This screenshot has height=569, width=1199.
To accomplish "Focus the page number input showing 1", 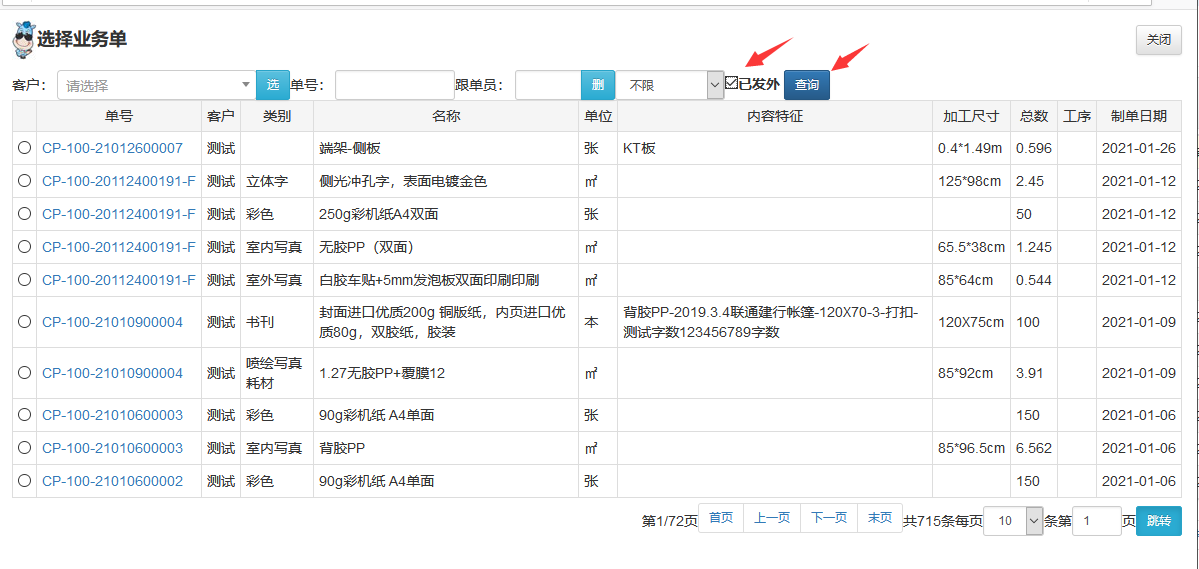I will click(1097, 521).
